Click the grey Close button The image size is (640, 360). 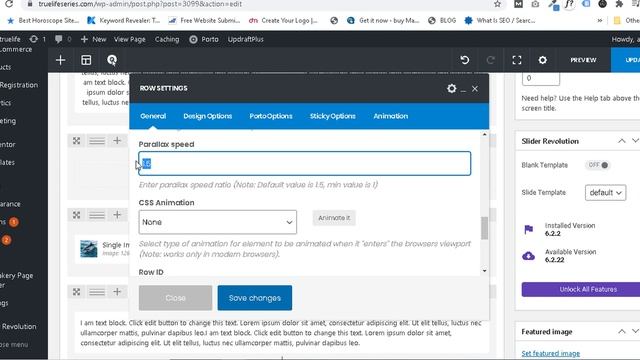pyautogui.click(x=176, y=298)
